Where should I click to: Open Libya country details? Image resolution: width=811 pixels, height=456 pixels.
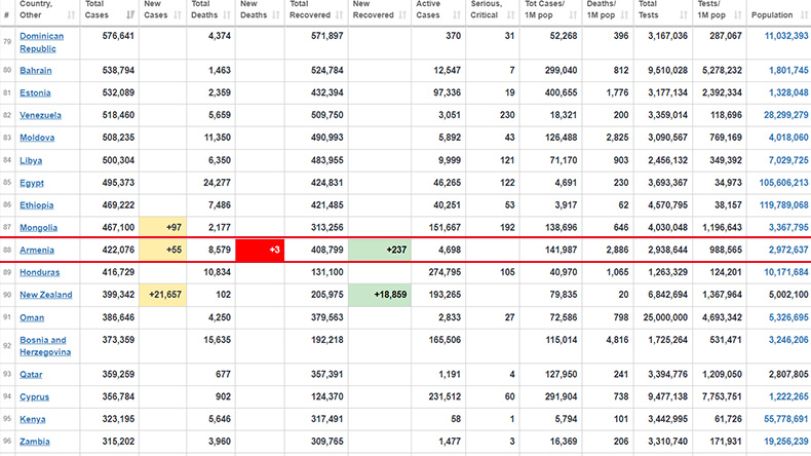pos(31,160)
